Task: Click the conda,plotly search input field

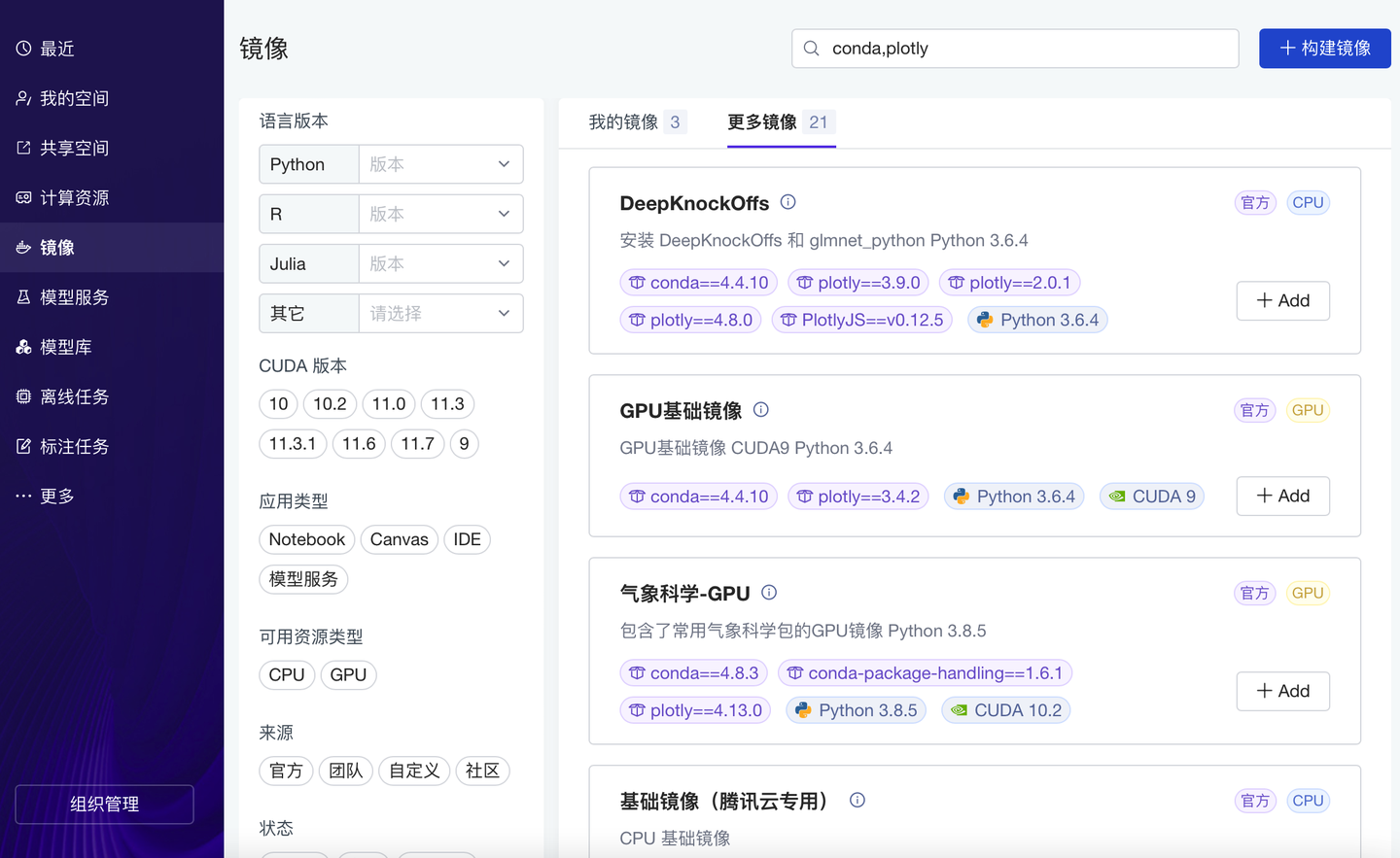Action: [x=1015, y=49]
